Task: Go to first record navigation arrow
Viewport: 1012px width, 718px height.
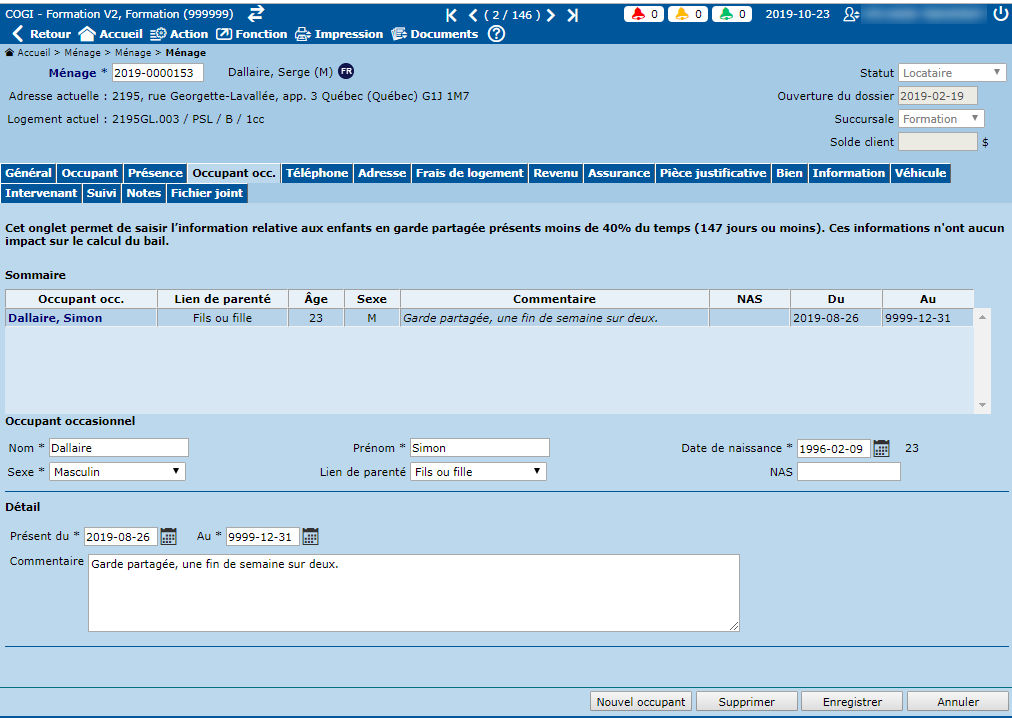Action: coord(451,15)
